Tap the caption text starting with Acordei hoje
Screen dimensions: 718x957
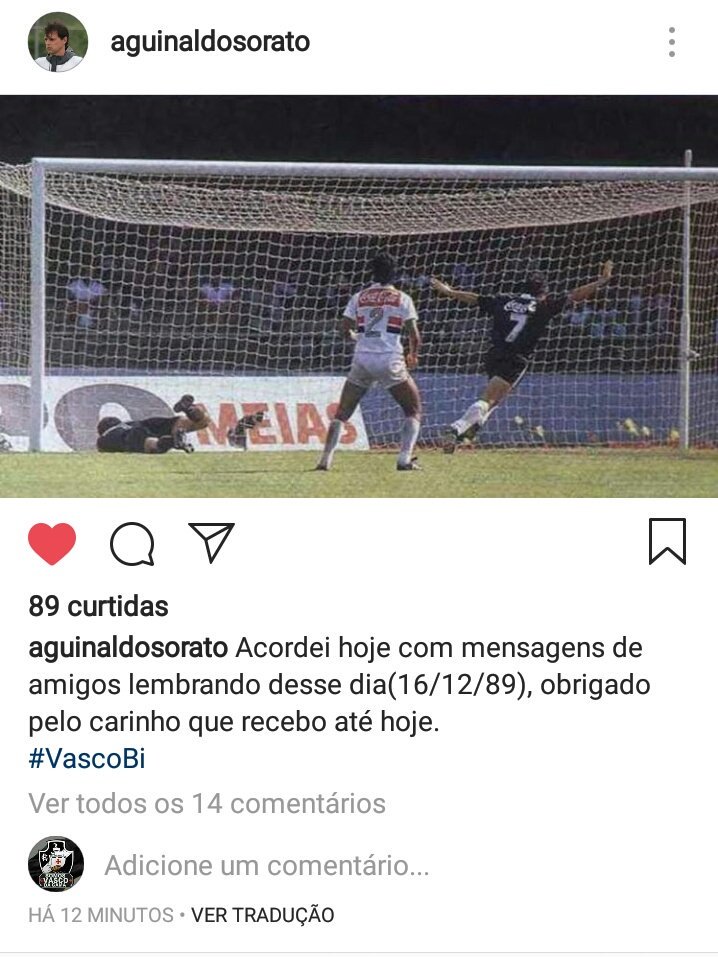click(339, 685)
